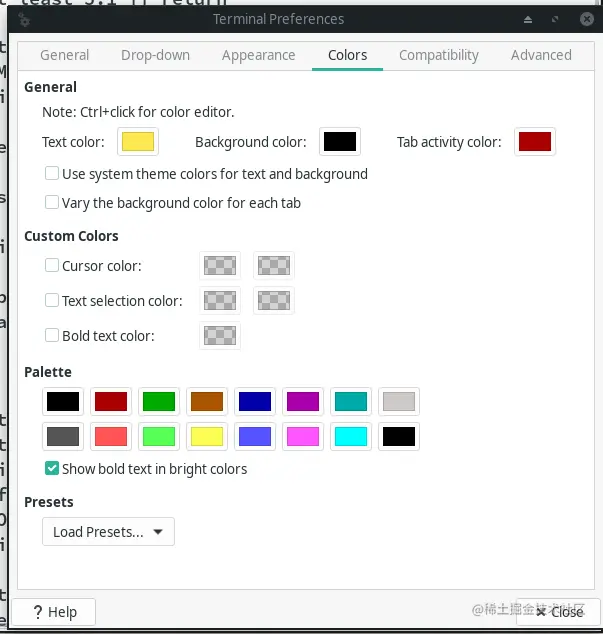603x634 pixels.
Task: Edit the dark red palette color
Action: click(x=111, y=402)
